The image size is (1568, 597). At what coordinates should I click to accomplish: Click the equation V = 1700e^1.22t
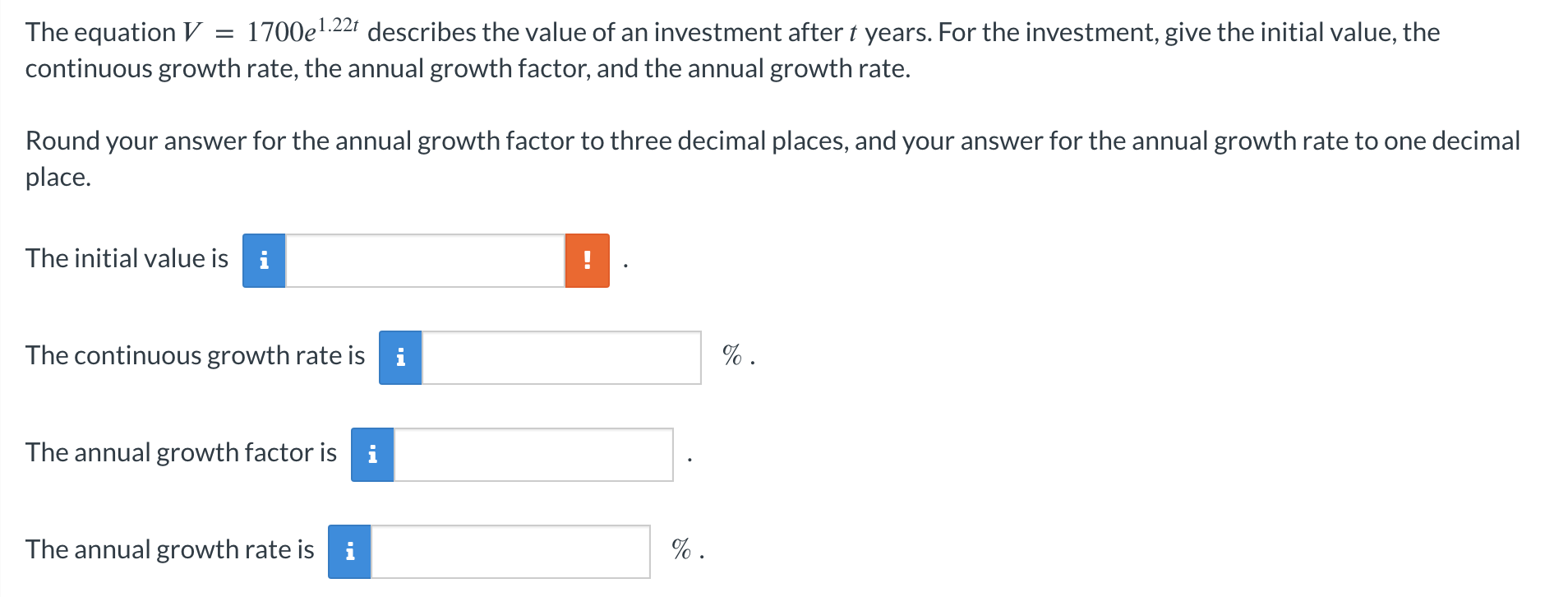(x=270, y=32)
